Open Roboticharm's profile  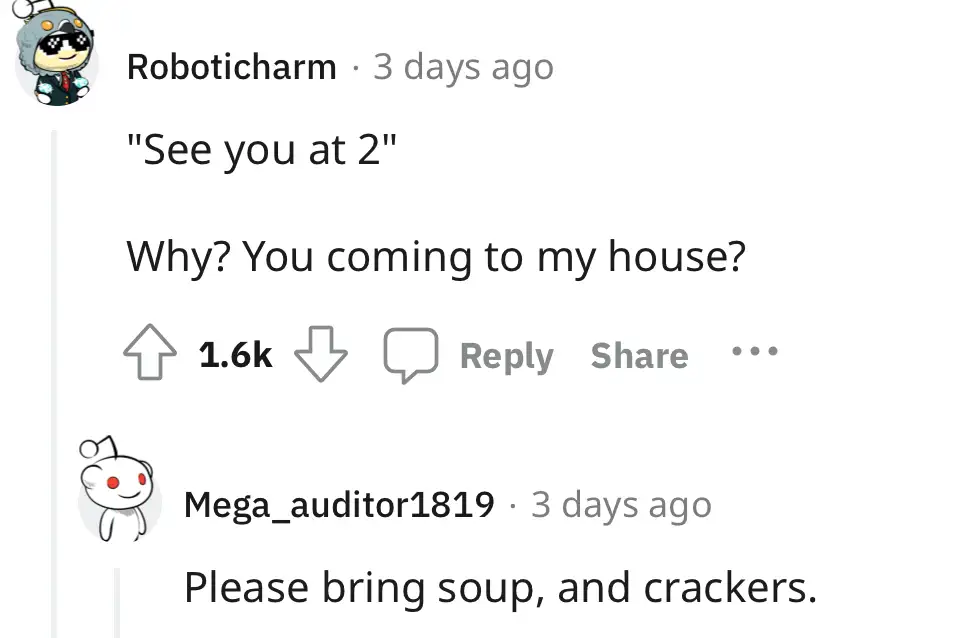[232, 67]
